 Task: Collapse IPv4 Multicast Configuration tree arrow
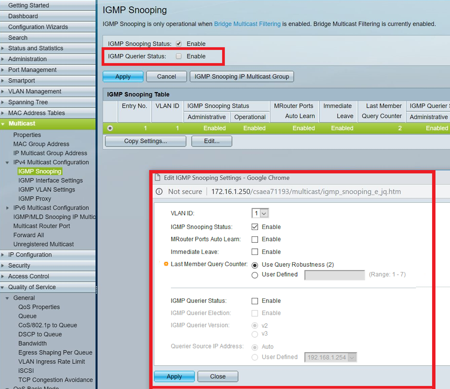tap(8, 162)
